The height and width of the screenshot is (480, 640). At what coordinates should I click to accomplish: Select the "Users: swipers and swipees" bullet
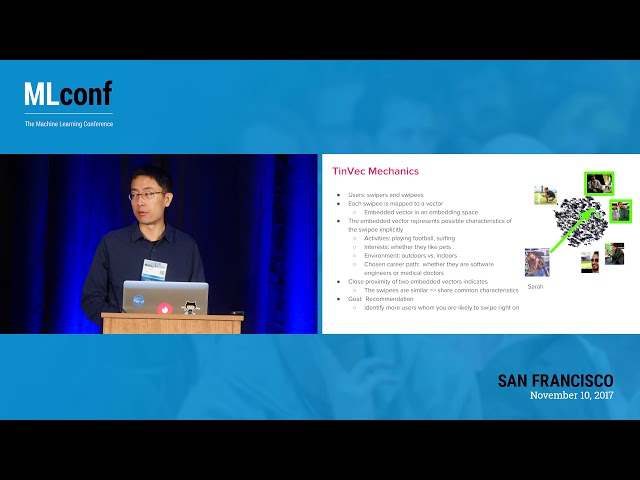coord(386,195)
